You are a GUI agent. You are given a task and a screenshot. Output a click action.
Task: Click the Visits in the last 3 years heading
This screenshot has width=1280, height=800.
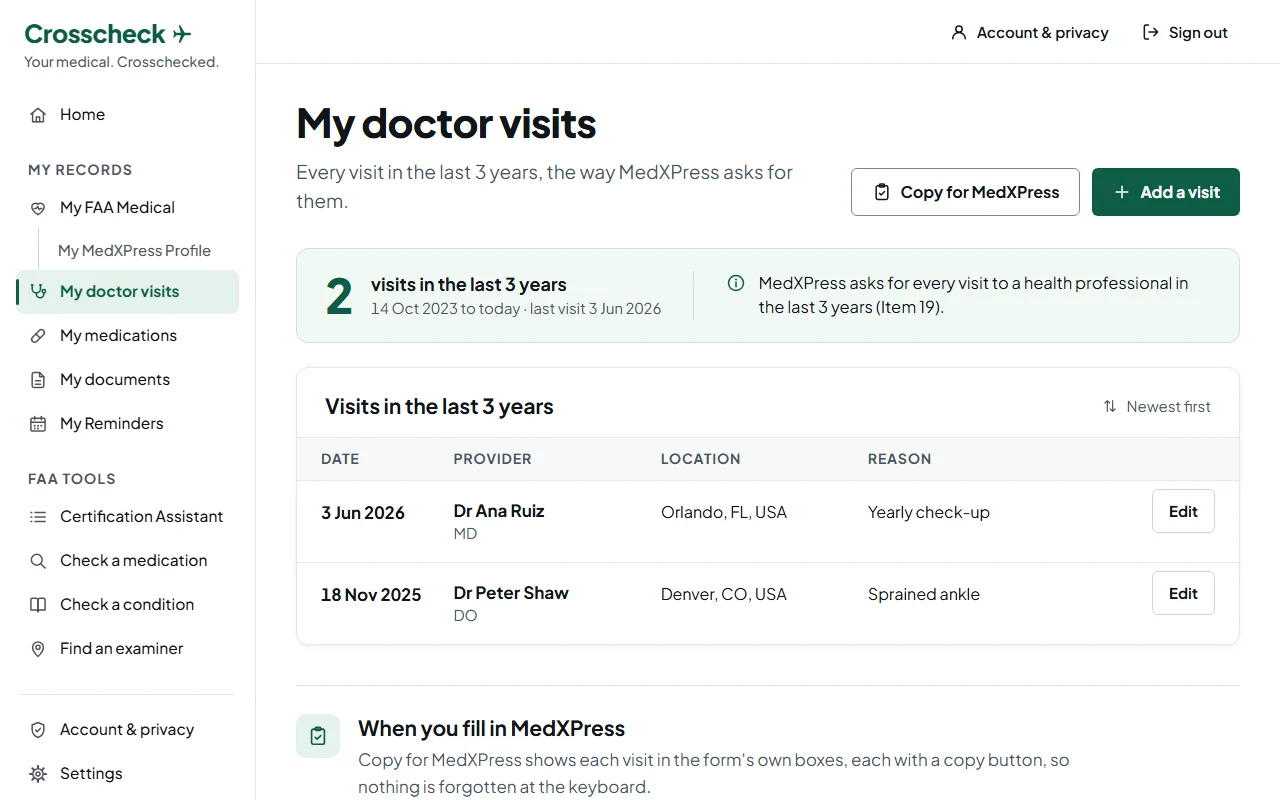click(x=439, y=407)
